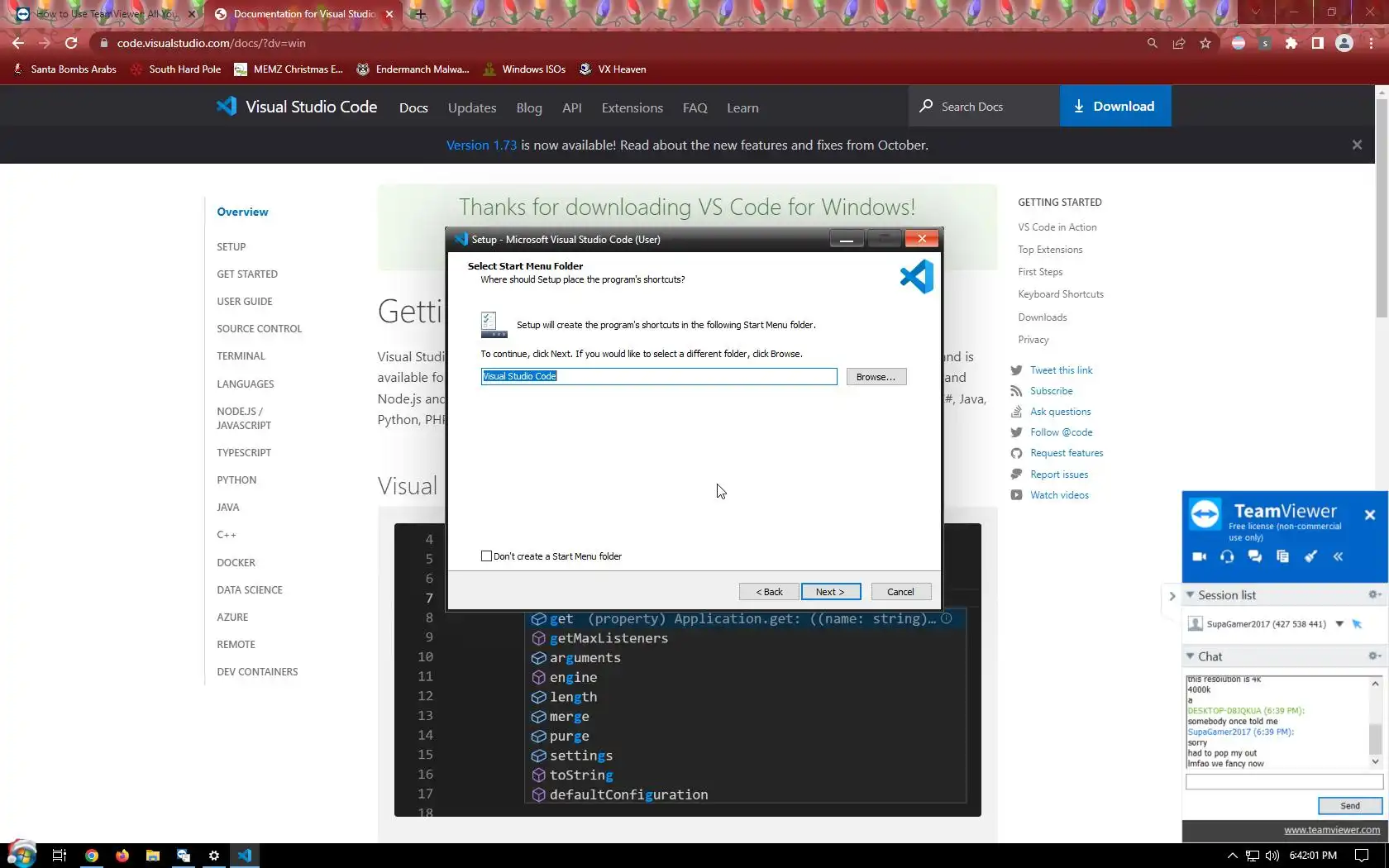Click Next in the setup wizard
Viewport: 1389px width, 868px height.
click(831, 592)
